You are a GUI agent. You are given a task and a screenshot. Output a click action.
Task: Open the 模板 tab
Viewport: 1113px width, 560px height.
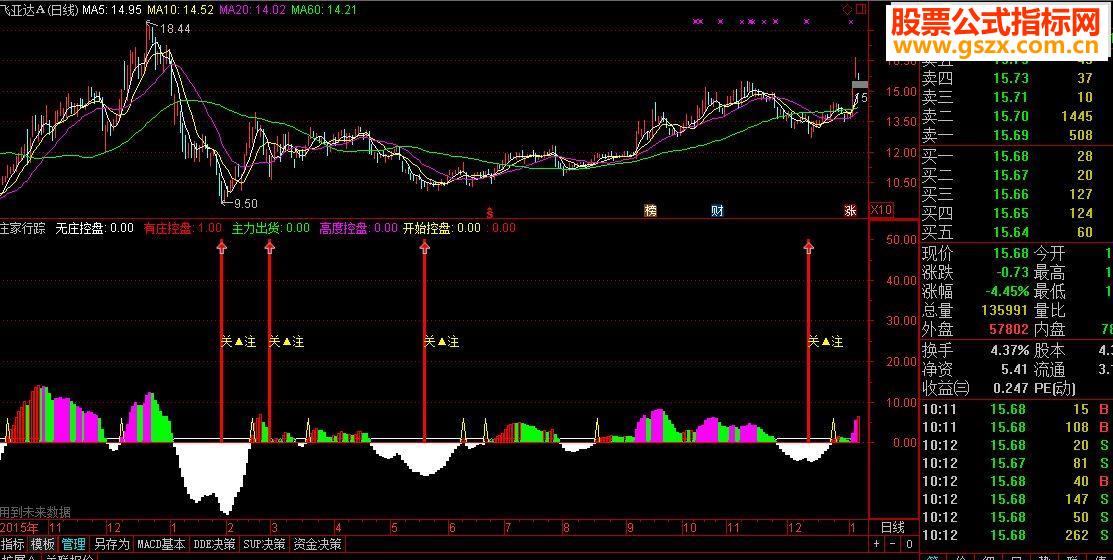tap(43, 544)
